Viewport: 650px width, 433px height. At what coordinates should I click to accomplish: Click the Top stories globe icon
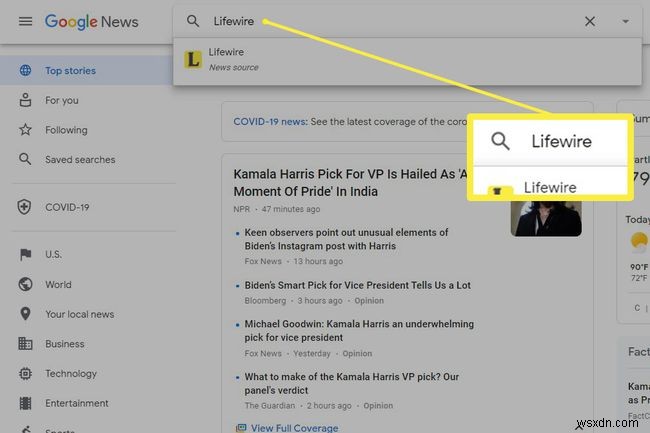(x=25, y=70)
